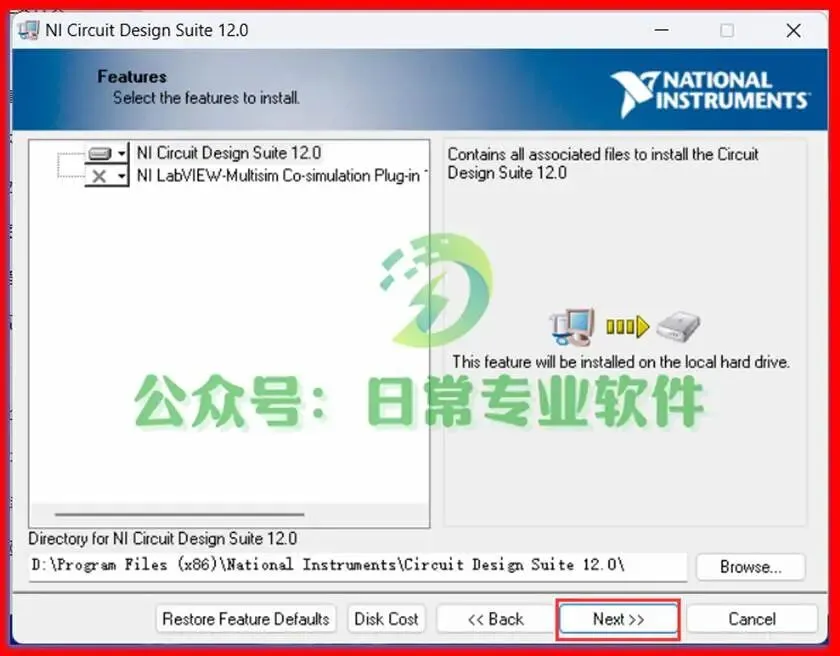Click Restore Feature Defaults button
Viewport: 840px width, 656px height.
pos(246,619)
